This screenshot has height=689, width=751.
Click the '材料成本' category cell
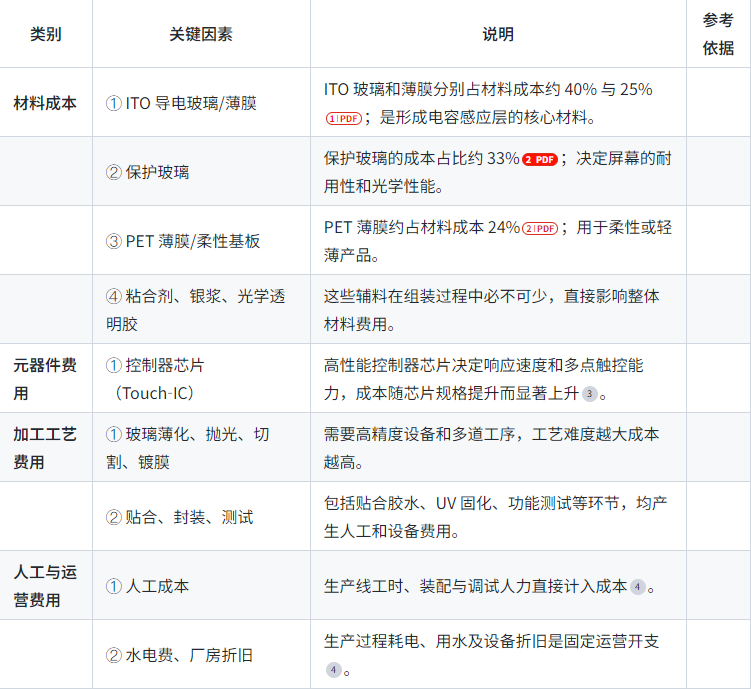tap(46, 103)
